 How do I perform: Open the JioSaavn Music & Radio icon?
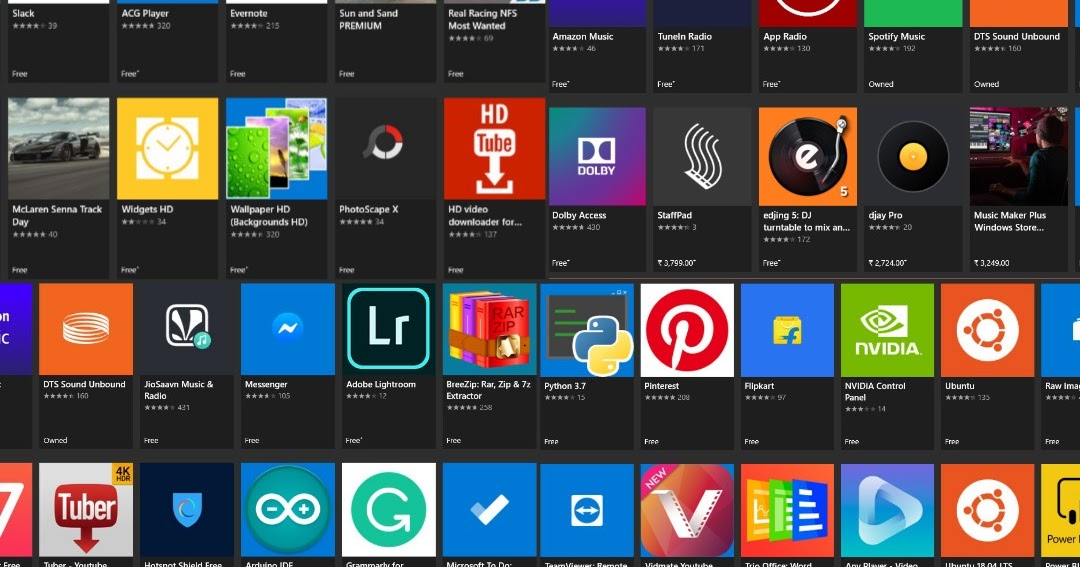pyautogui.click(x=187, y=329)
